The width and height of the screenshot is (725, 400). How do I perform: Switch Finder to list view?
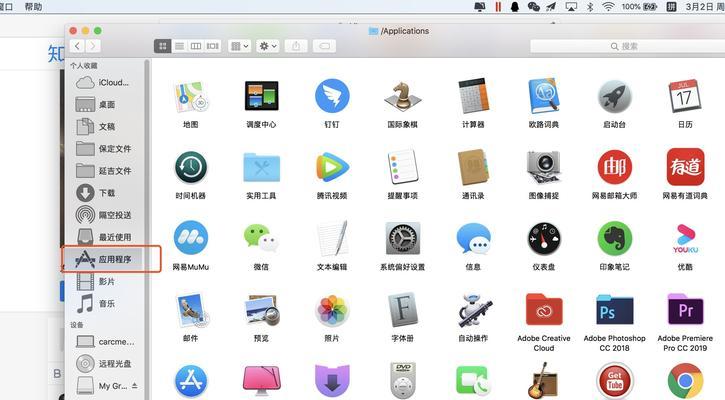[x=179, y=46]
